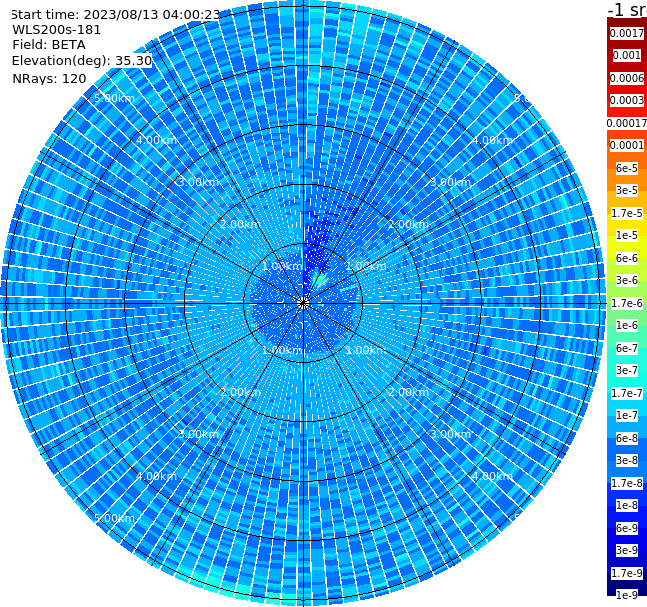
Task: Click the 0.0017 dark red colorbar swatch
Action: [x=626, y=33]
